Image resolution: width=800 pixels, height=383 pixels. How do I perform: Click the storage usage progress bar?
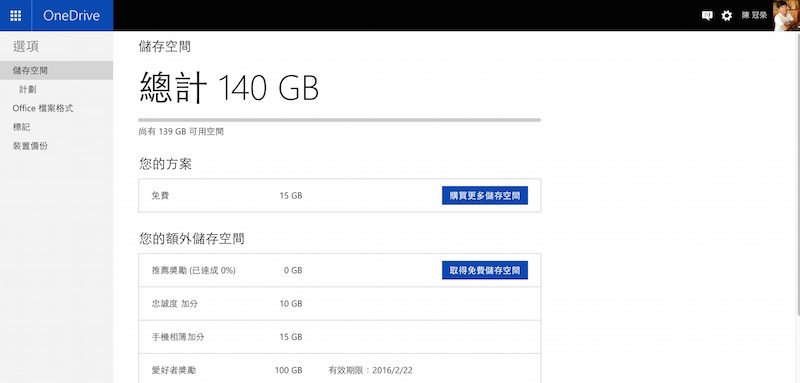pos(339,120)
